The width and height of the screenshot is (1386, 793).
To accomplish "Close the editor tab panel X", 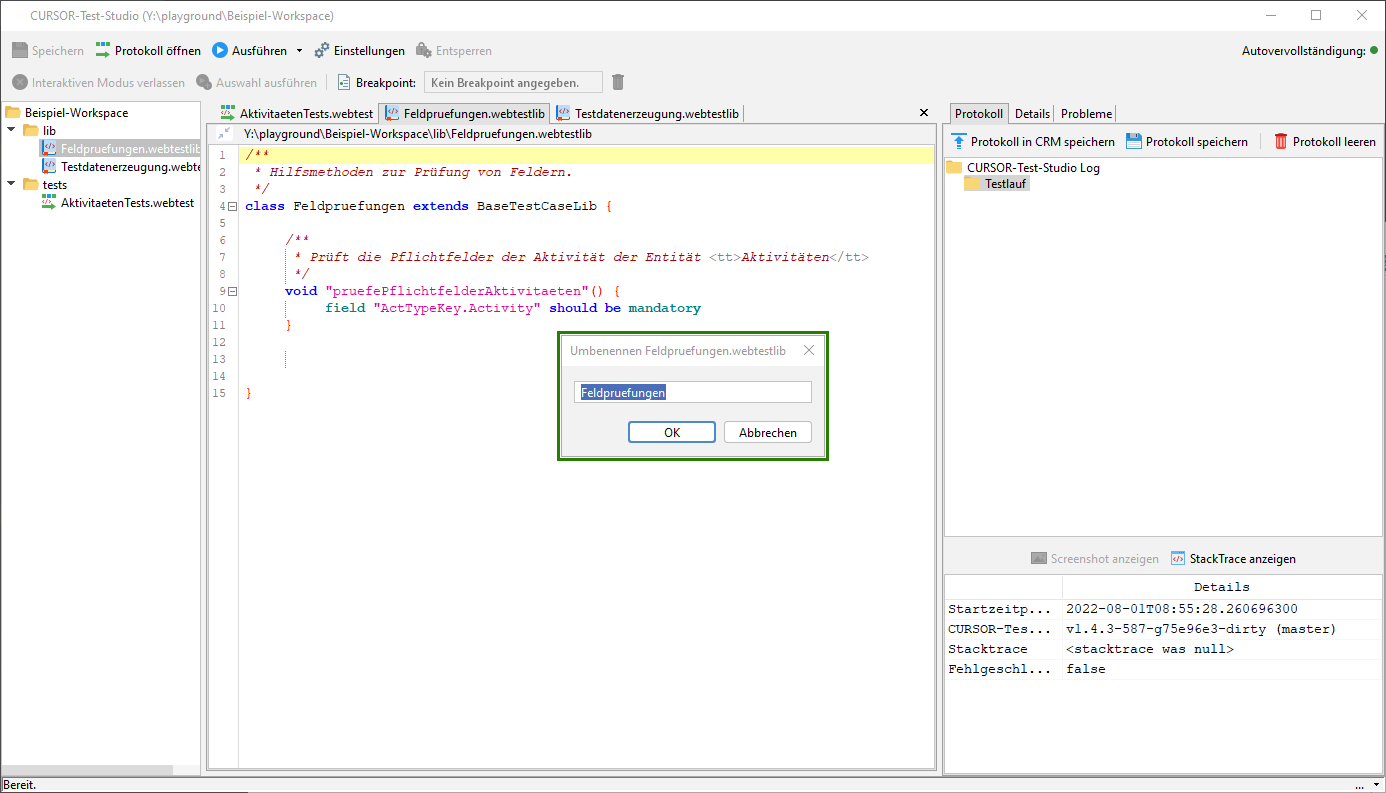I will [x=923, y=113].
